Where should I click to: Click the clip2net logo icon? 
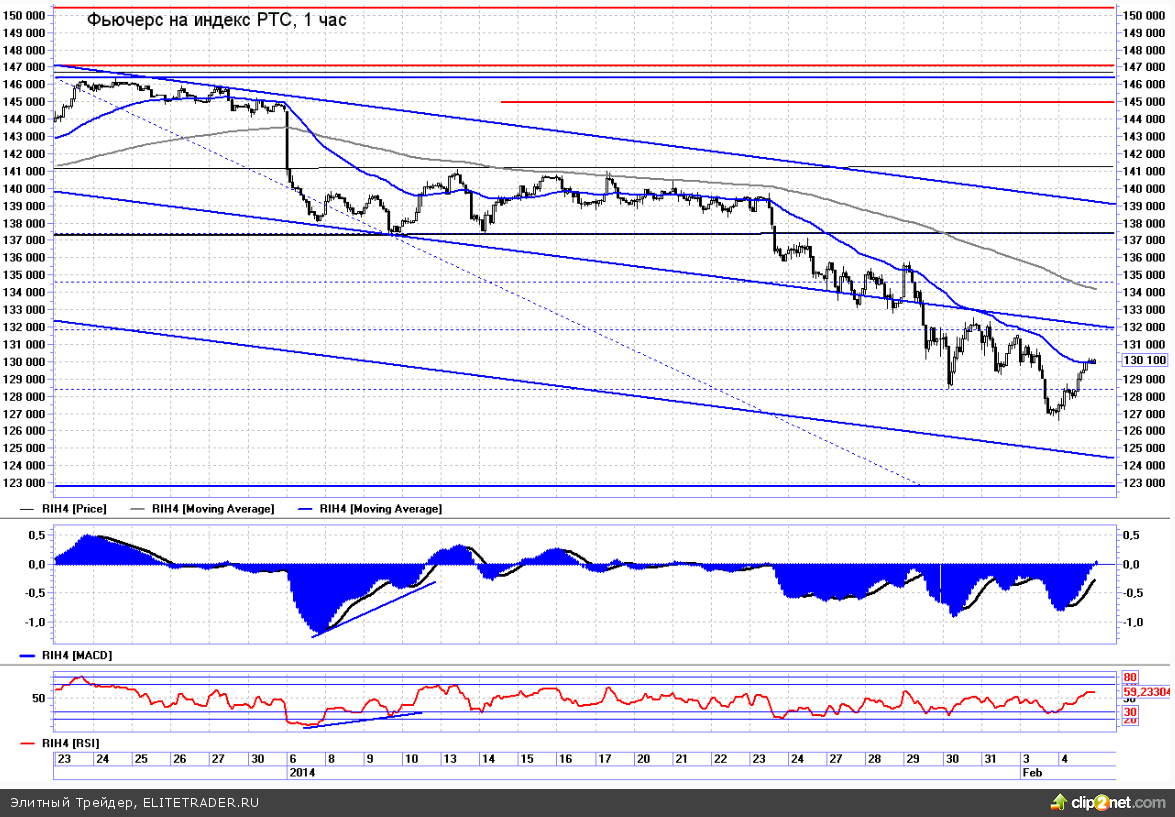(1057, 802)
